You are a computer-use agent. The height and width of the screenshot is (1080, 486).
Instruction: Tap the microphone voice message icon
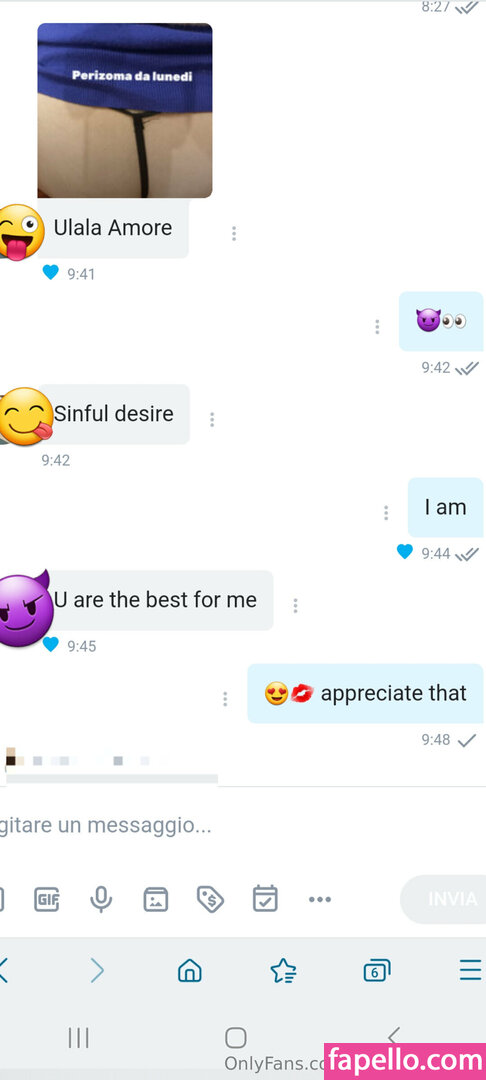(101, 899)
